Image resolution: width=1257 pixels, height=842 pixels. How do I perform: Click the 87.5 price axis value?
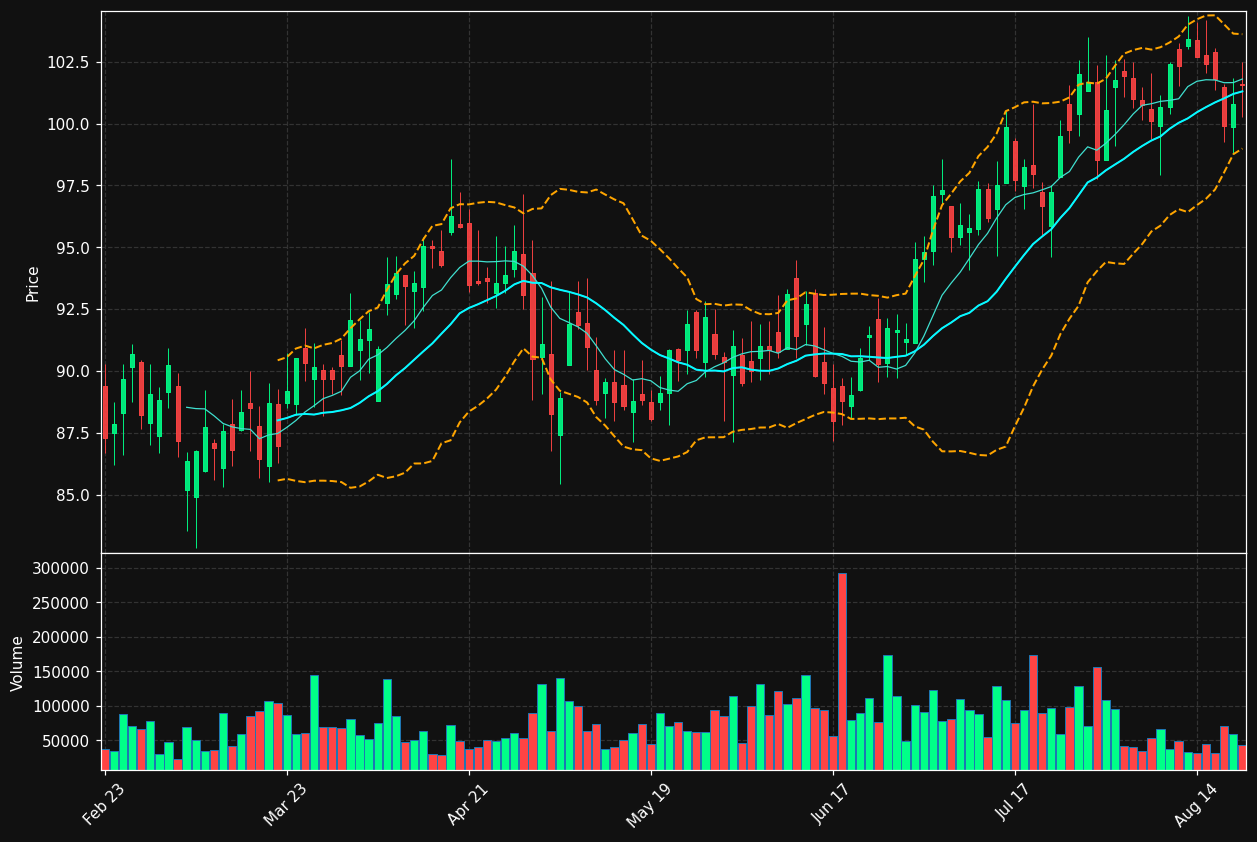click(74, 434)
